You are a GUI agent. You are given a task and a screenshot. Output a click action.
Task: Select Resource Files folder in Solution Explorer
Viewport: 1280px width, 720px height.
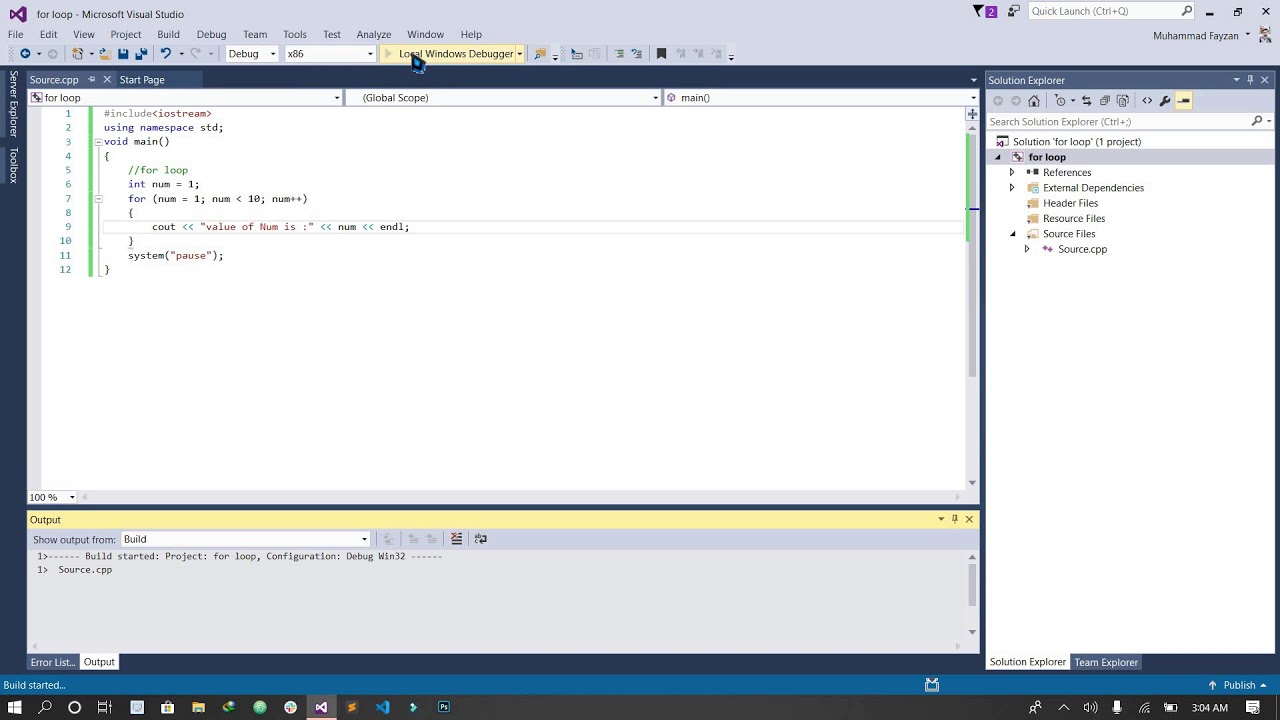click(1074, 219)
